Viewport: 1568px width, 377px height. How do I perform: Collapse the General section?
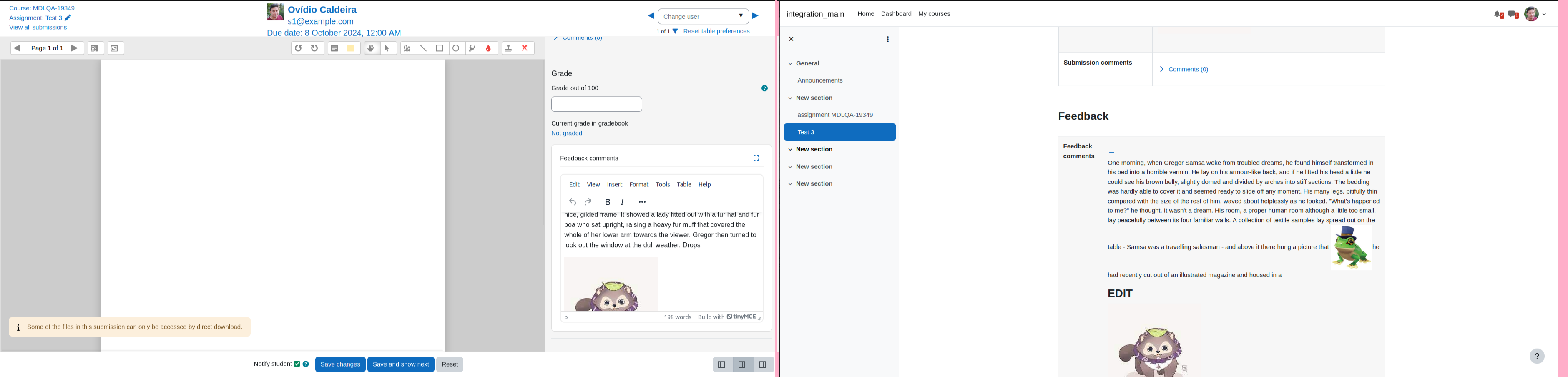(790, 63)
